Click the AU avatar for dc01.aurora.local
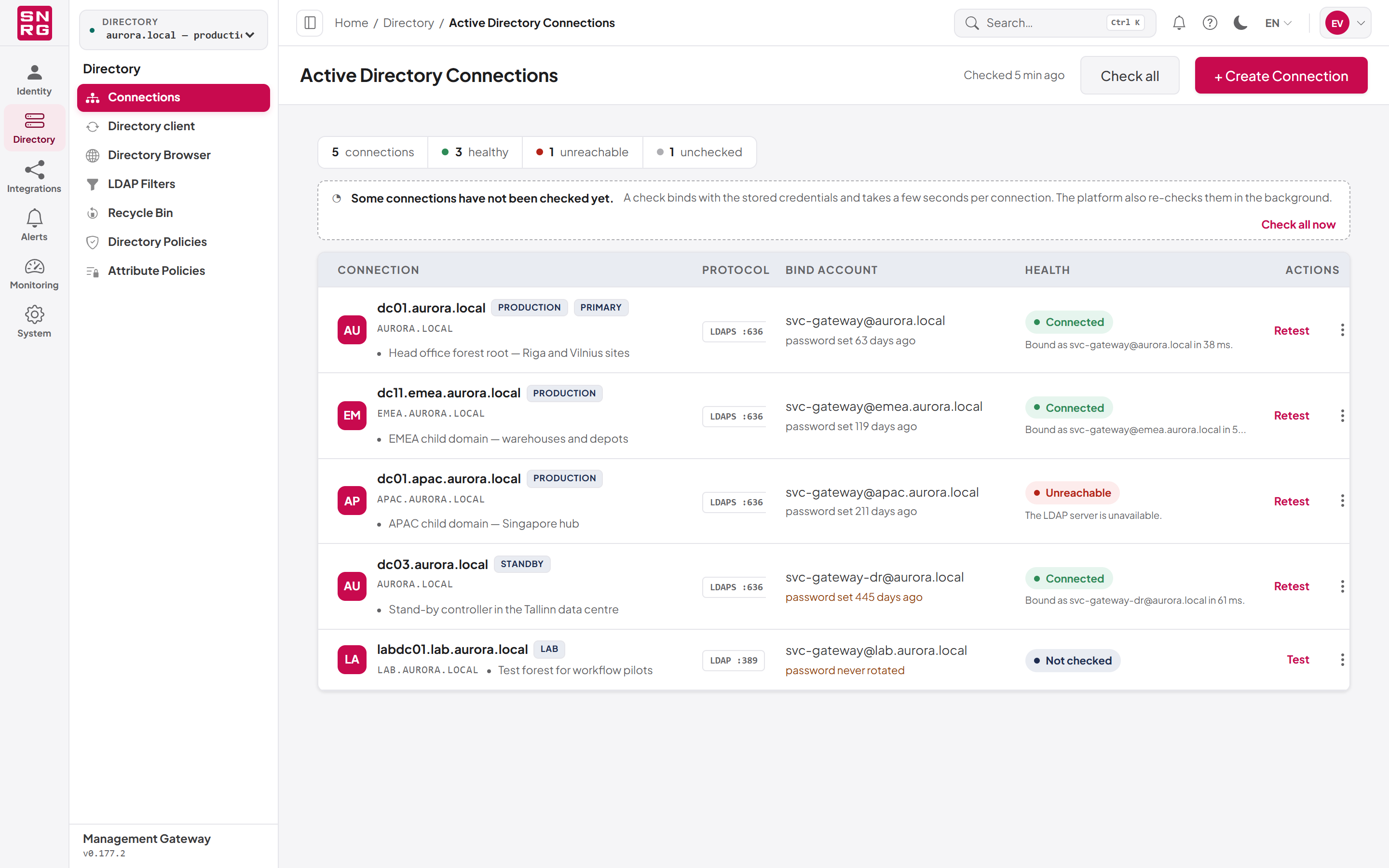 tap(352, 330)
